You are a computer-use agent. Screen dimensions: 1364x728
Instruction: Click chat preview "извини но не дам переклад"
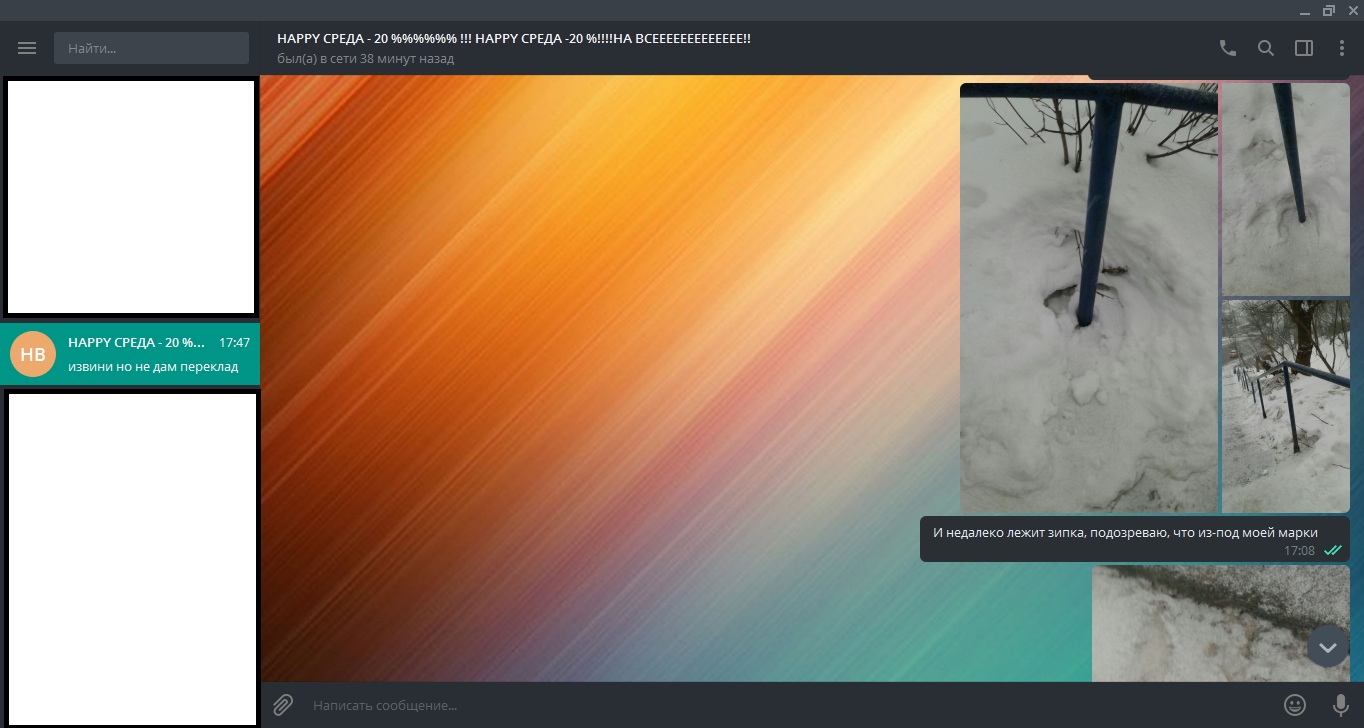[x=153, y=366]
